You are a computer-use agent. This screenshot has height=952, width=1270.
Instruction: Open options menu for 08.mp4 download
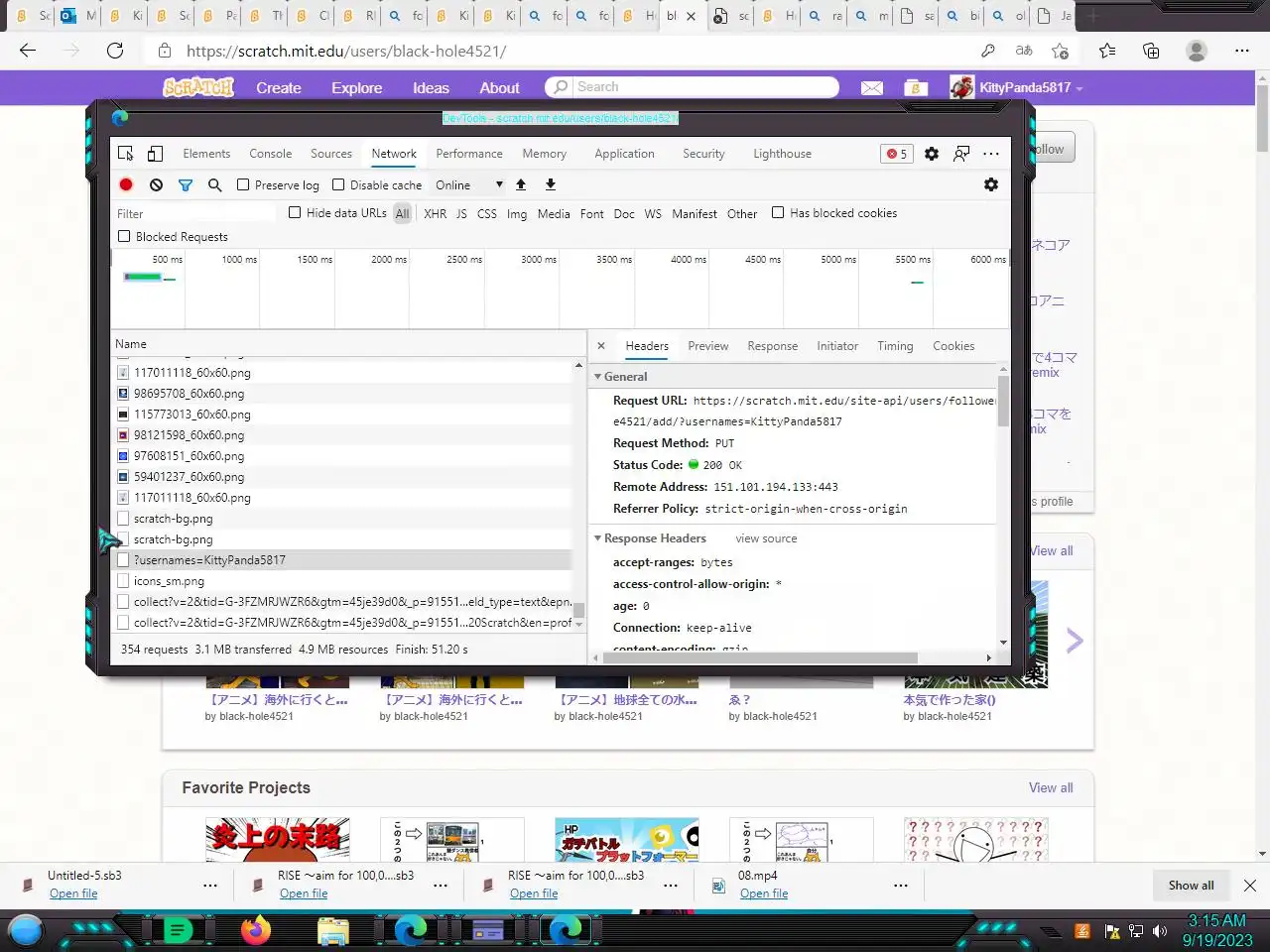[x=901, y=885]
